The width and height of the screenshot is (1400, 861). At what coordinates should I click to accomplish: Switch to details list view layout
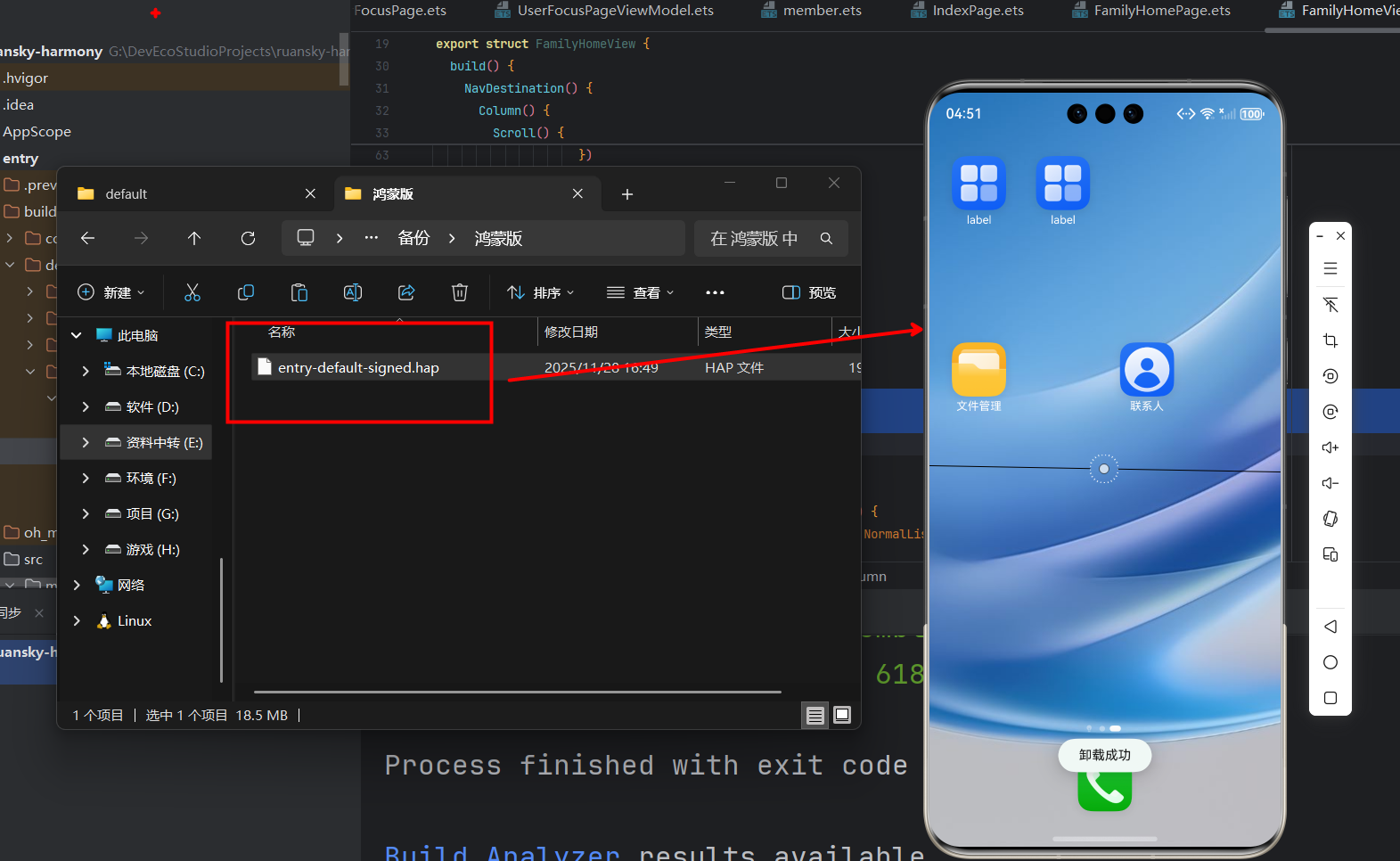point(815,715)
